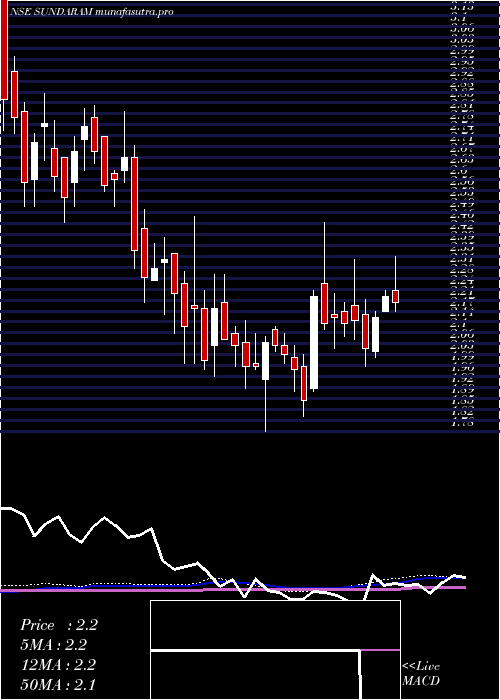500x700 pixels.
Task: Click the '<<Live MACD' label
Action: [x=421, y=674]
